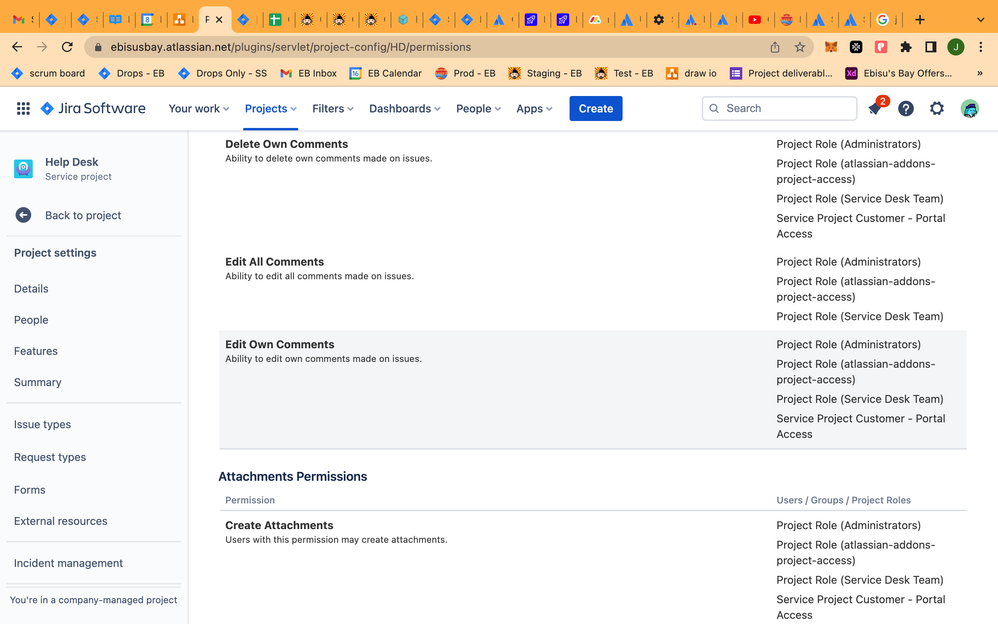Open the user profile avatar in Jira header
This screenshot has width=998, height=624.
tap(969, 108)
